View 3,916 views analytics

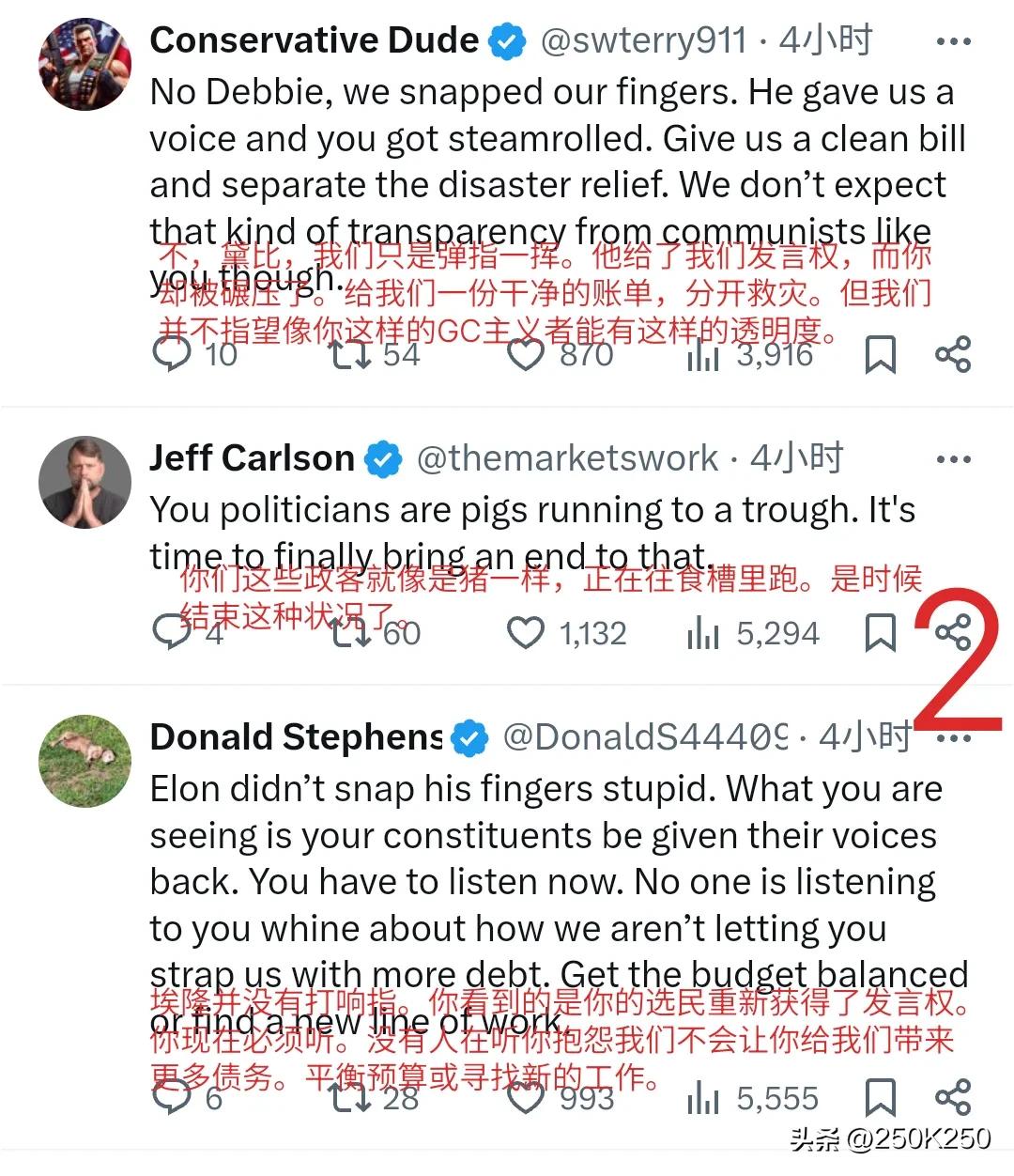[x=750, y=354]
